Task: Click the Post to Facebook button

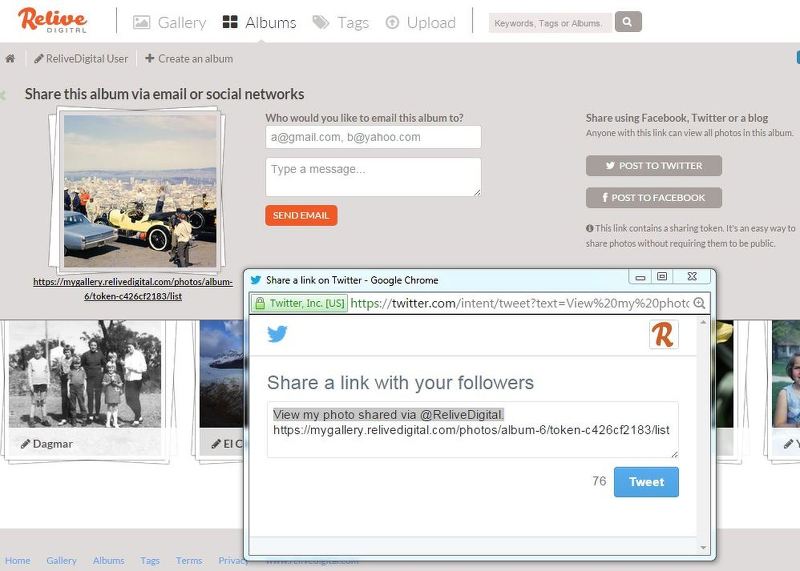Action: coord(653,198)
